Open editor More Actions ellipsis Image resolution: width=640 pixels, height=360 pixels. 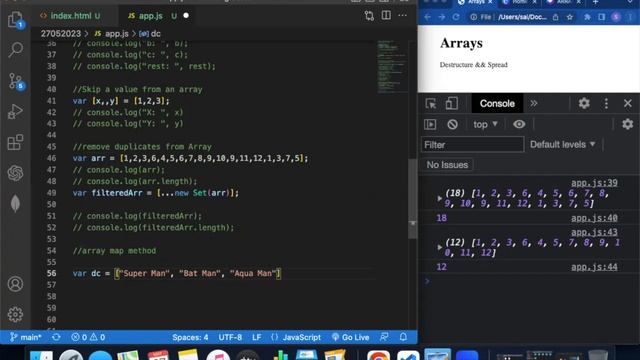(x=402, y=16)
